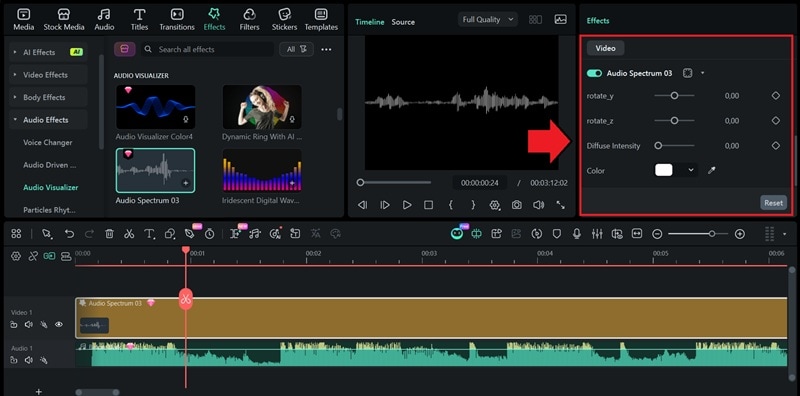Click the purple favorites collection icon
Image resolution: width=800 pixels, height=396 pixels.
point(124,49)
